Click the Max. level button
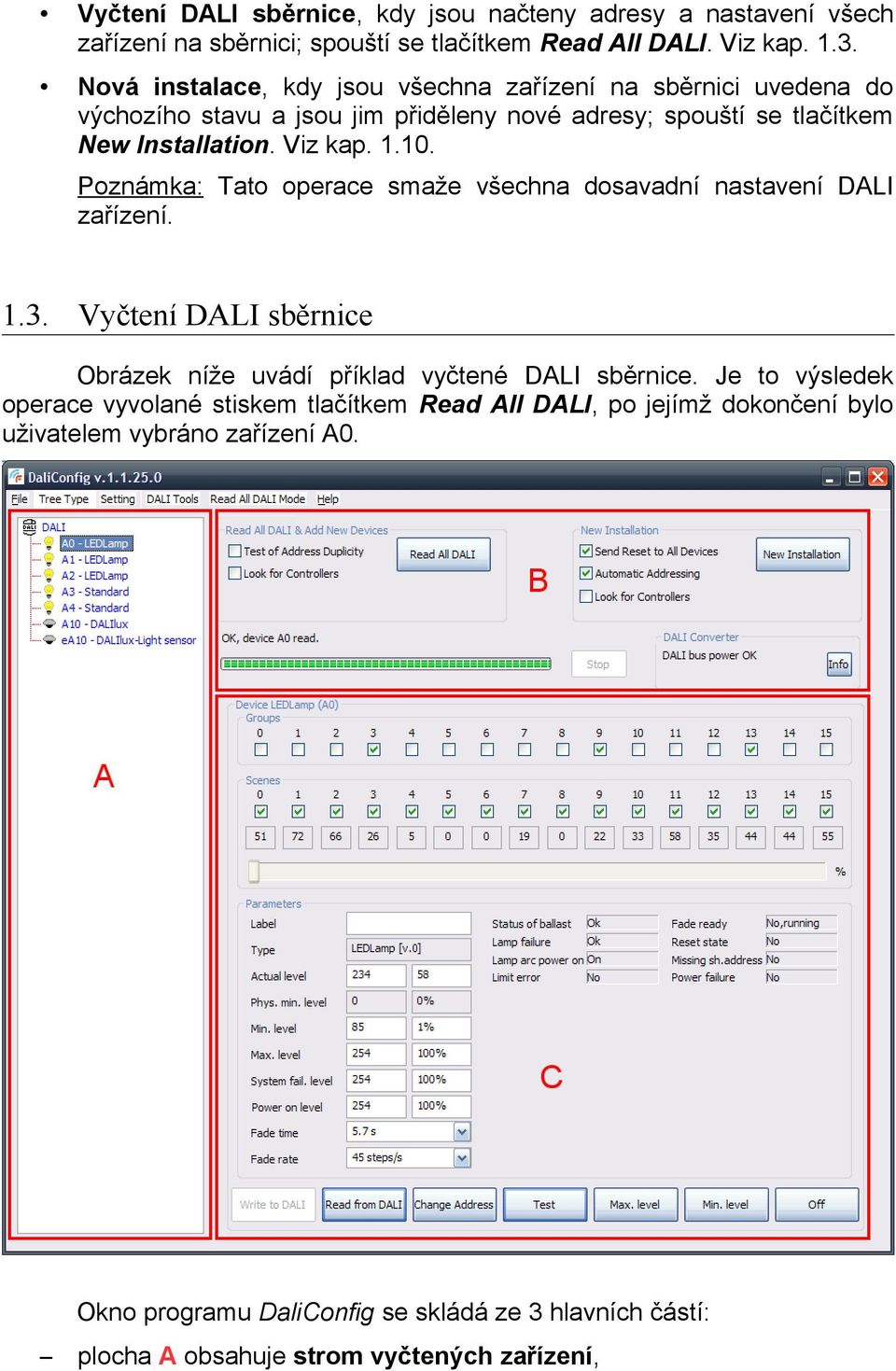The image size is (896, 1371). pyautogui.click(x=635, y=1205)
